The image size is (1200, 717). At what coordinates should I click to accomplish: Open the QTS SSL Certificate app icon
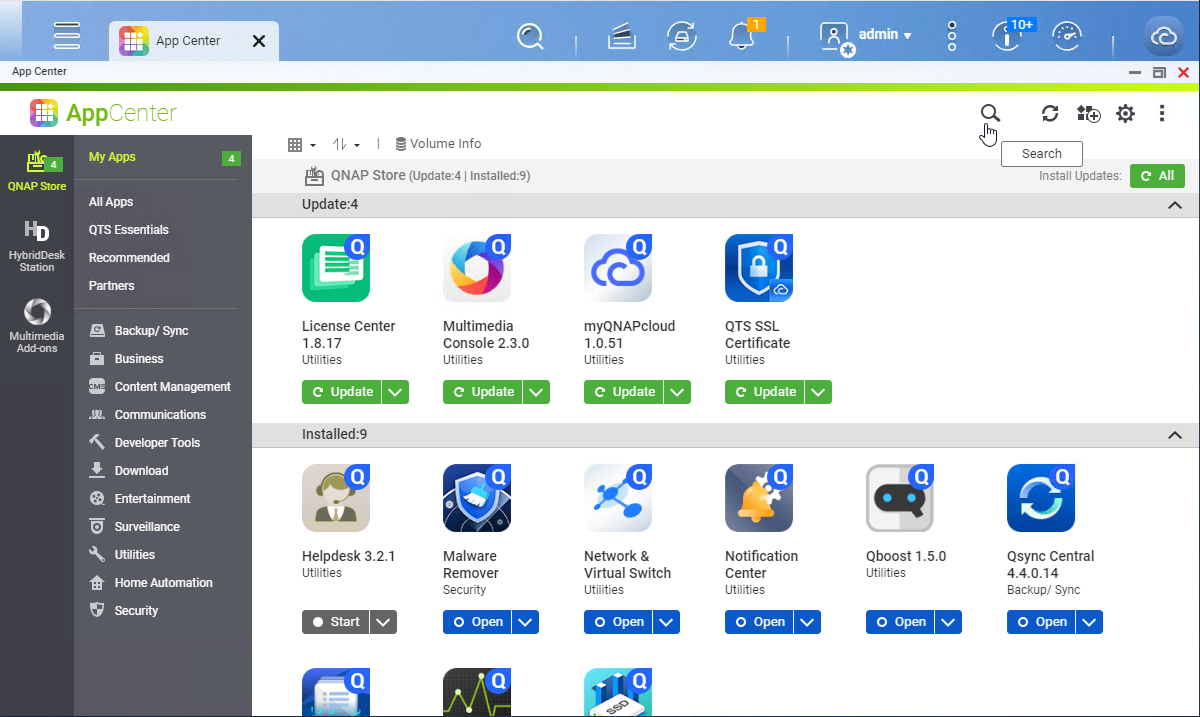[759, 268]
